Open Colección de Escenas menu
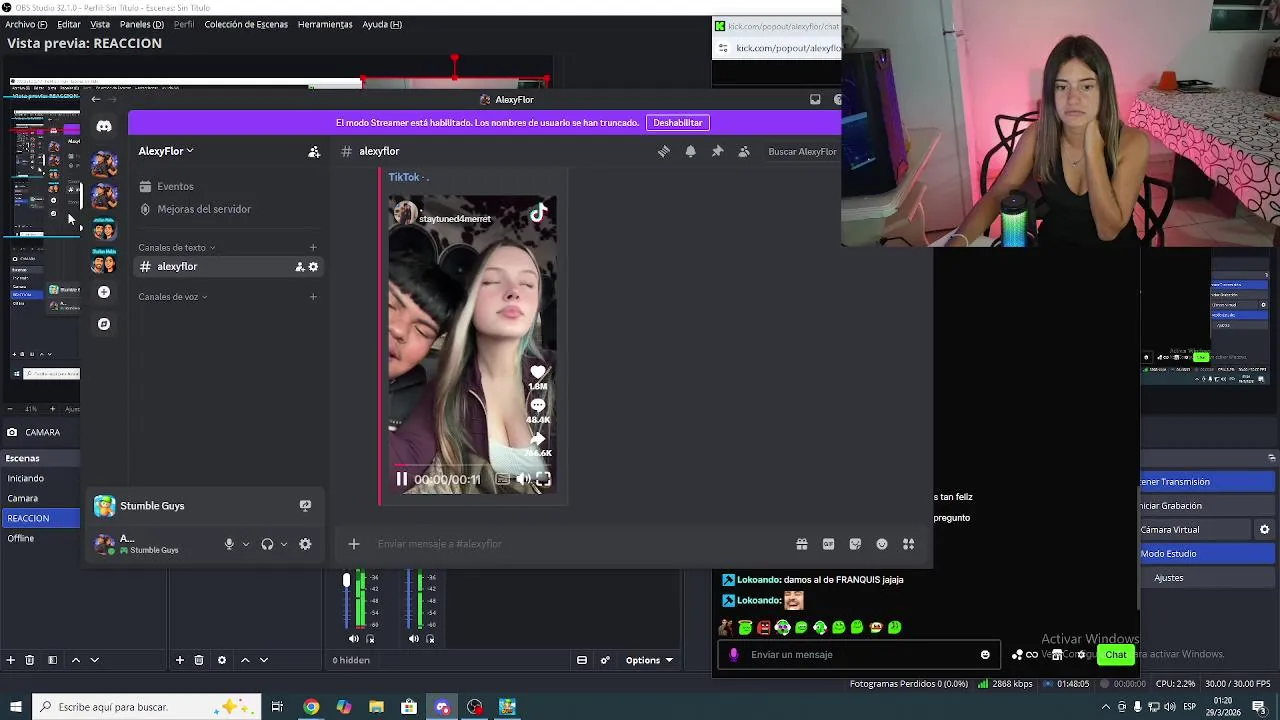The width and height of the screenshot is (1280, 720). (x=246, y=24)
